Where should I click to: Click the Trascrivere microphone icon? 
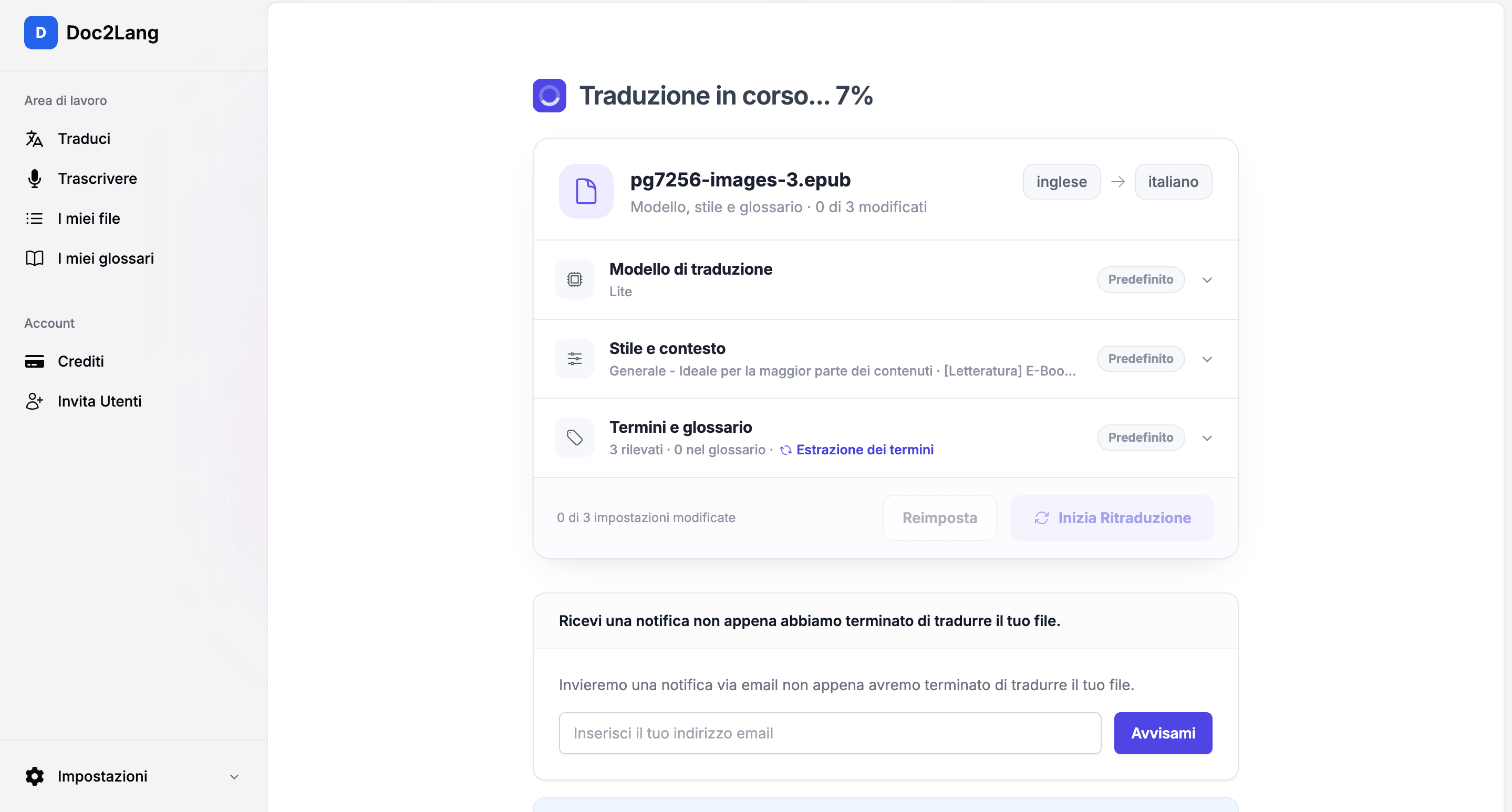coord(35,179)
